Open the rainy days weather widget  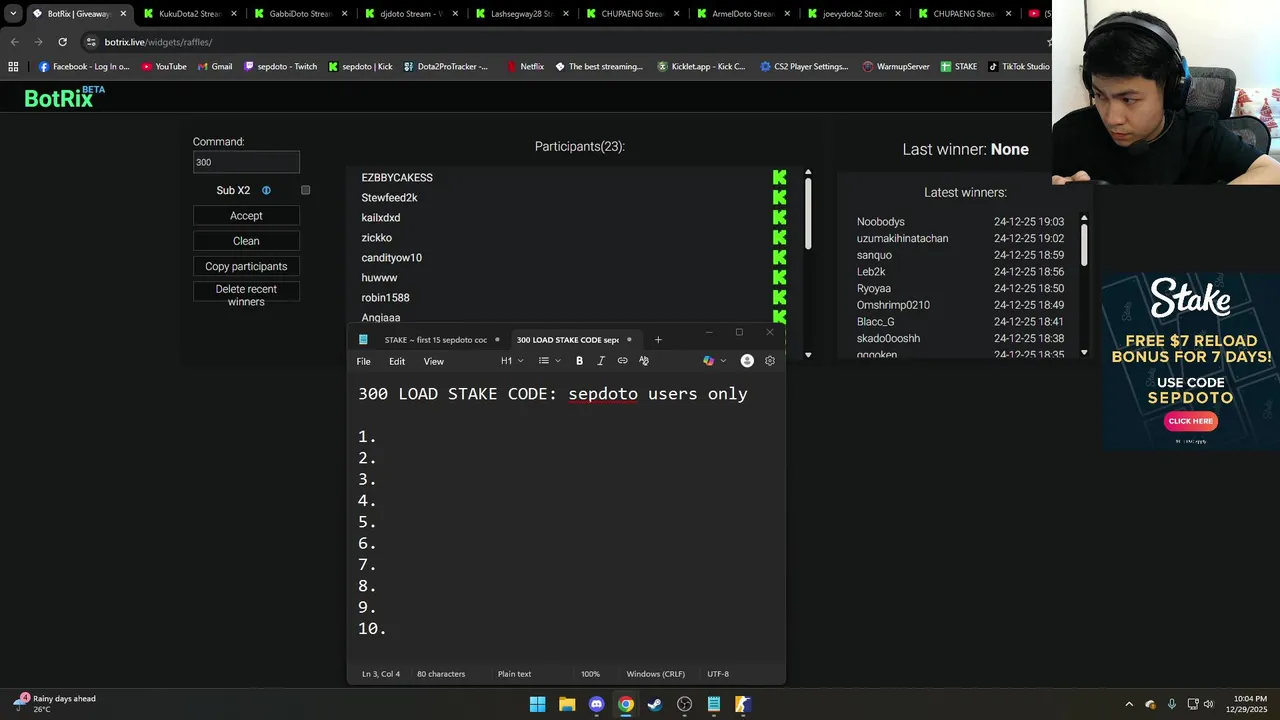(x=56, y=704)
